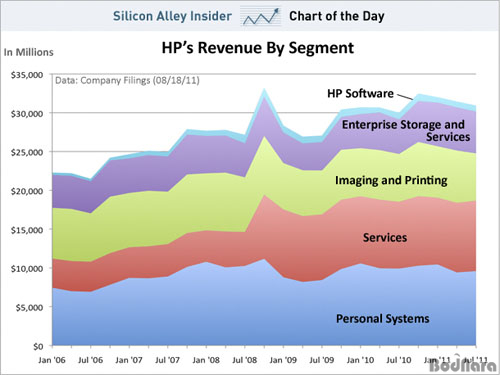This screenshot has height=375, width=500.
Task: Click the line chart arrow icon in header
Action: [x=260, y=16]
